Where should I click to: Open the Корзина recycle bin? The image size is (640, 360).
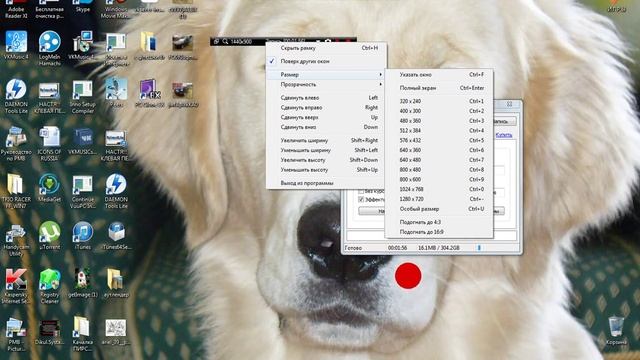616,331
